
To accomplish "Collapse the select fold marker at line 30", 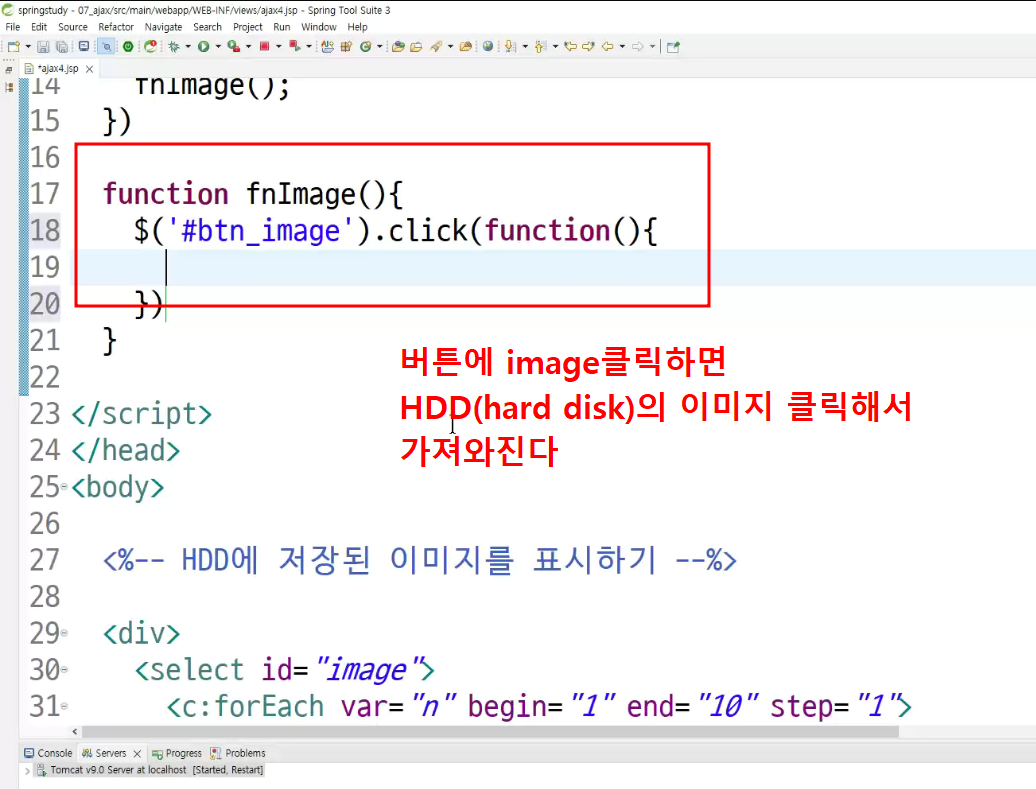I will 64,670.
